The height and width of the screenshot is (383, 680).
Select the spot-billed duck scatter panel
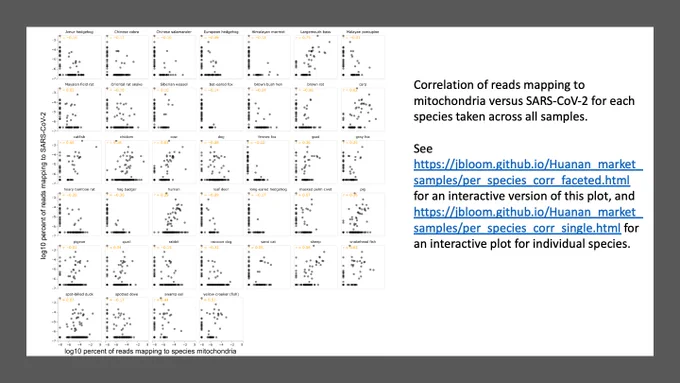(x=80, y=319)
